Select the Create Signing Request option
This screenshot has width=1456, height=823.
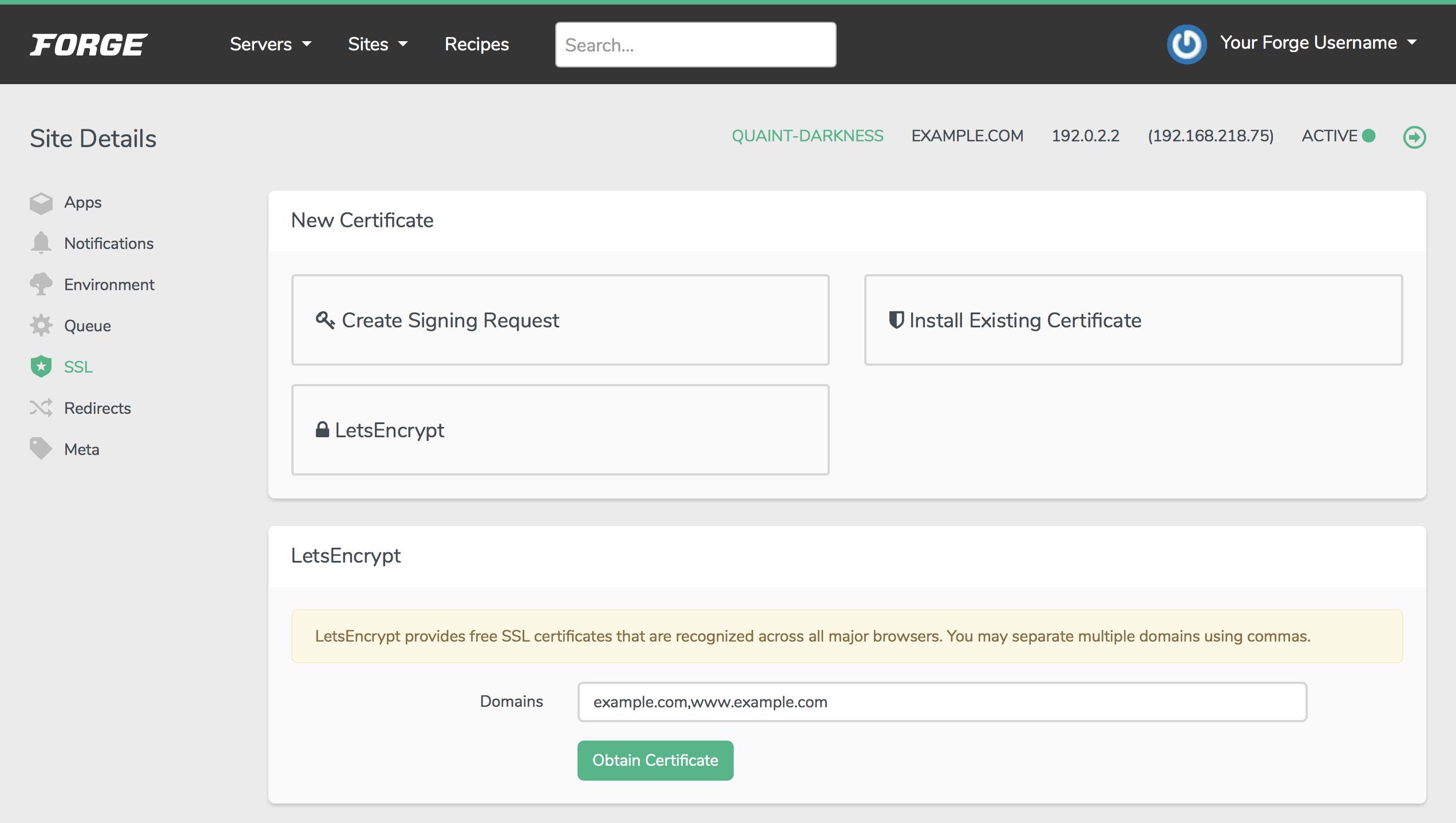[x=560, y=320]
